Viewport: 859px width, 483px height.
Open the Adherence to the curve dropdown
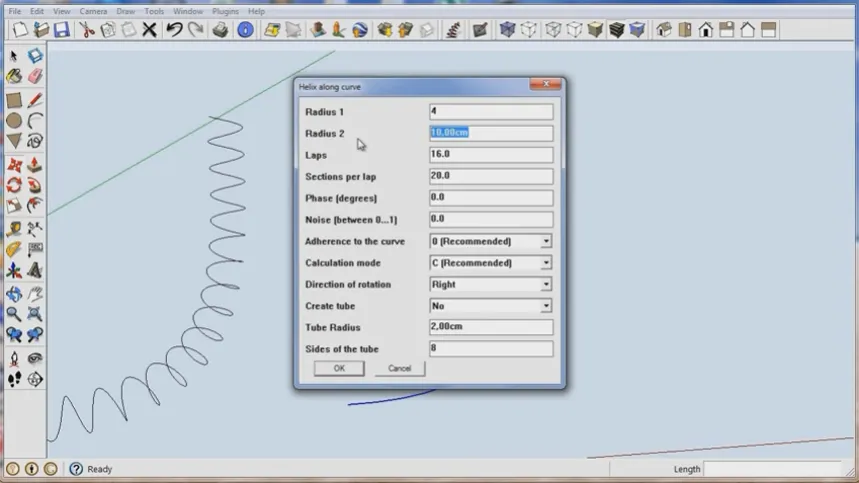pos(491,241)
